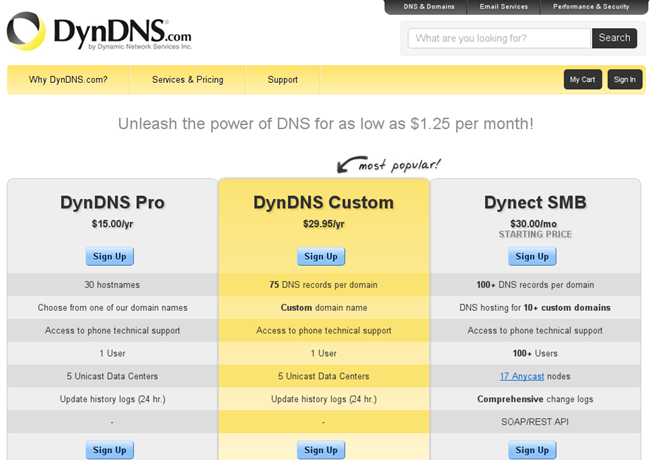This screenshot has width=650, height=460.
Task: Click the 'Unleash the power of DNS' headline
Action: pyautogui.click(x=325, y=124)
